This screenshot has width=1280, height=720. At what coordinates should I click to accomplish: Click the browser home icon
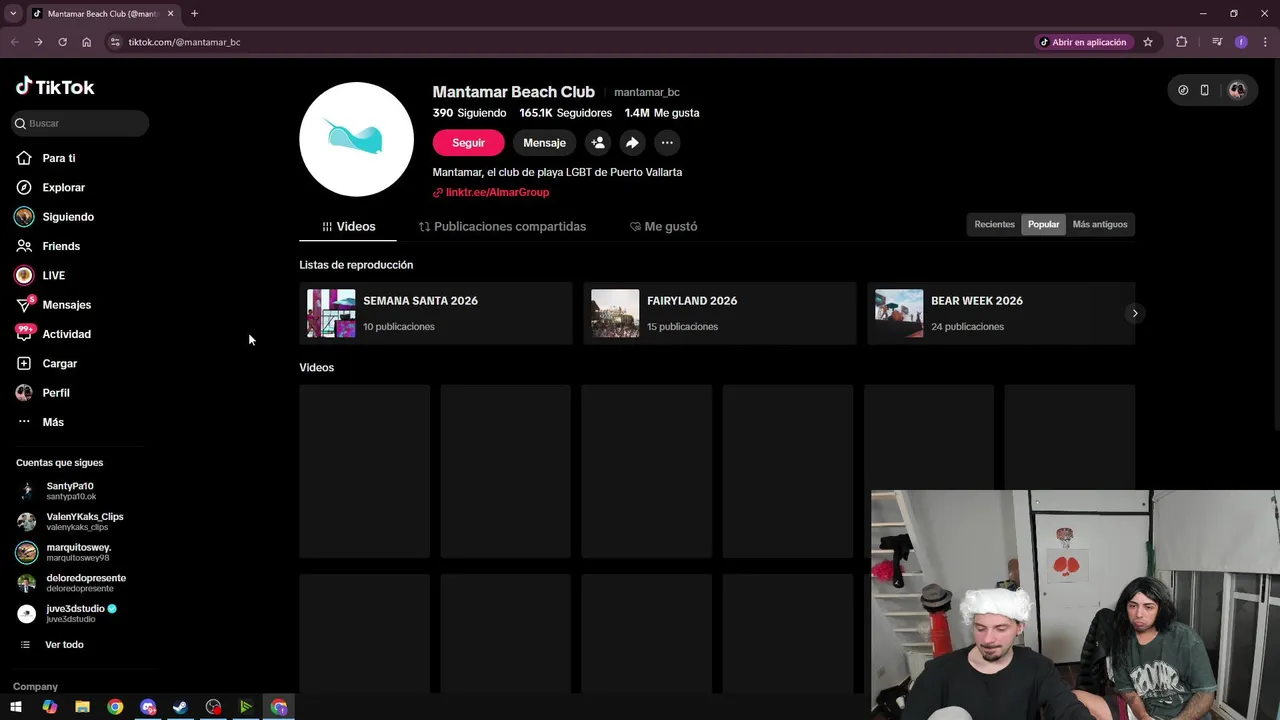click(x=87, y=42)
